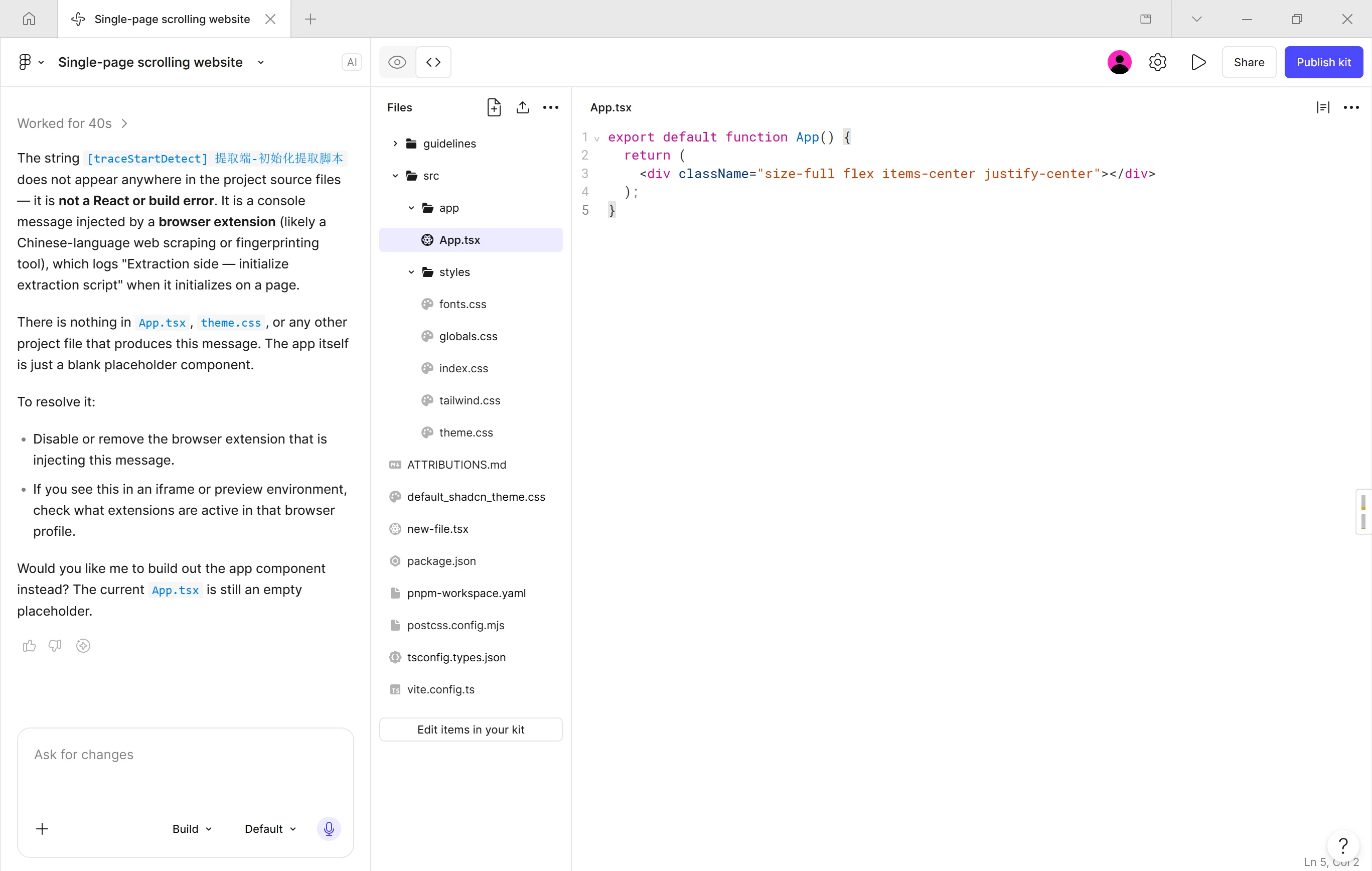Viewport: 1372px width, 871px height.
Task: Open theme.css in the file tree
Action: pos(471,432)
